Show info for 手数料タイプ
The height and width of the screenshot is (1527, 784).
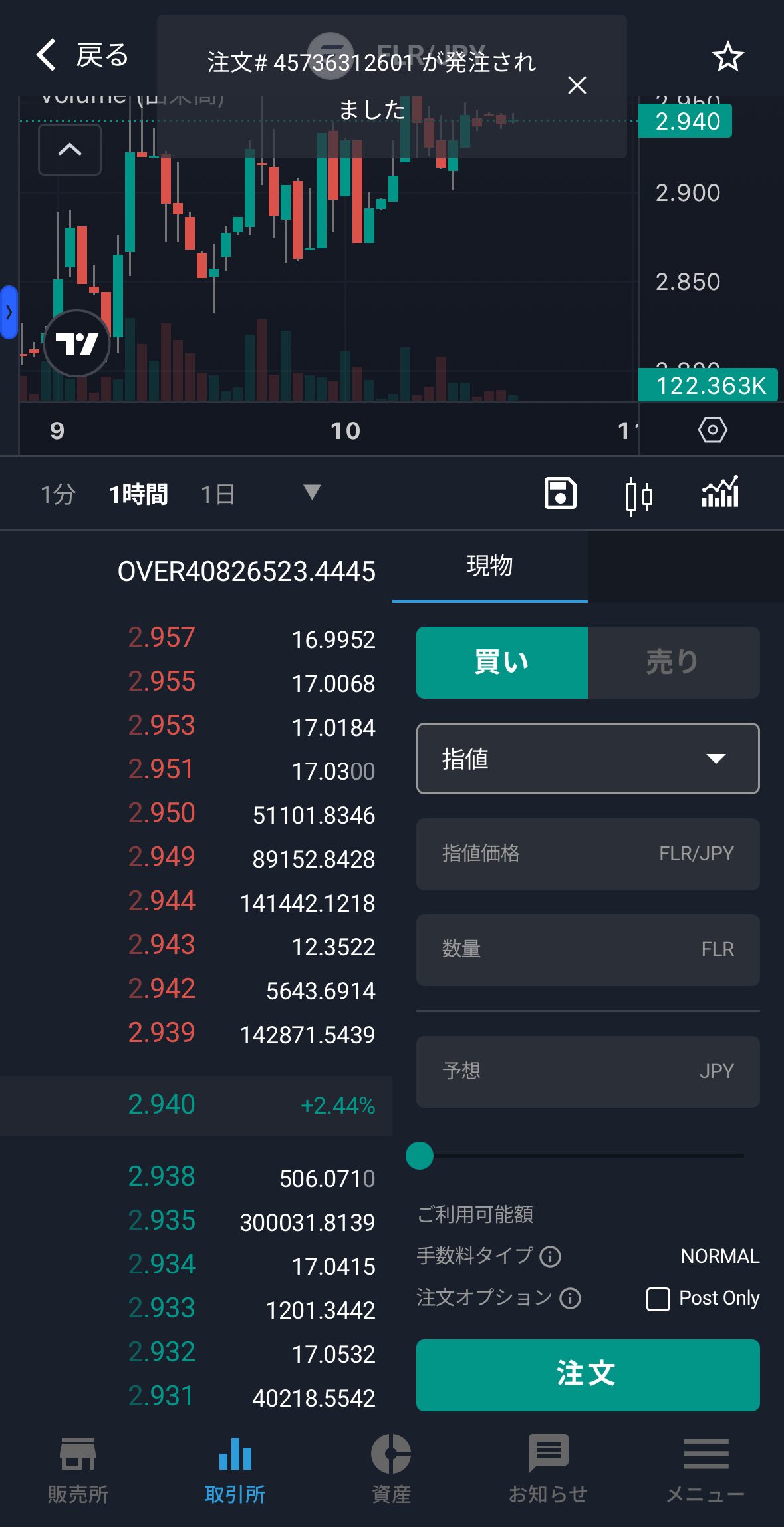tap(551, 1256)
